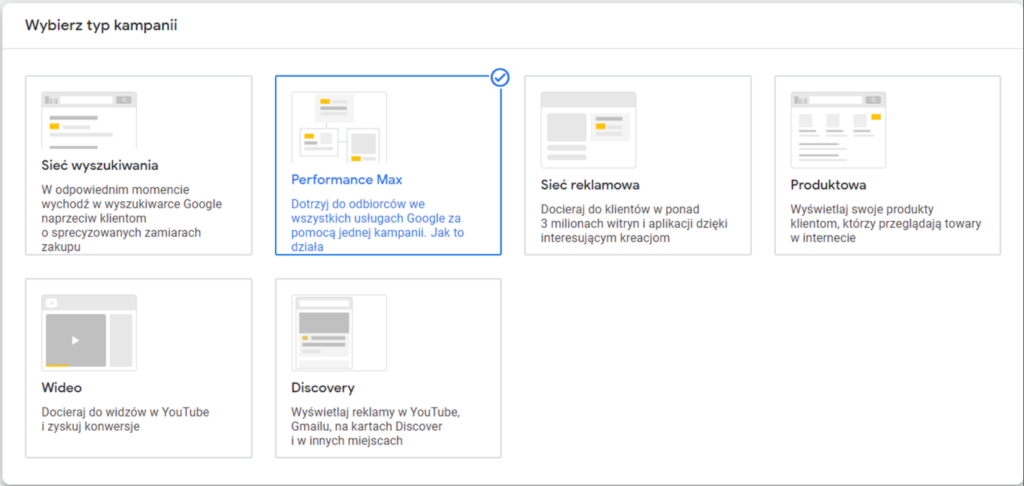The height and width of the screenshot is (486, 1024).
Task: Click the Sieć wyszukiwania description text
Action: point(130,218)
